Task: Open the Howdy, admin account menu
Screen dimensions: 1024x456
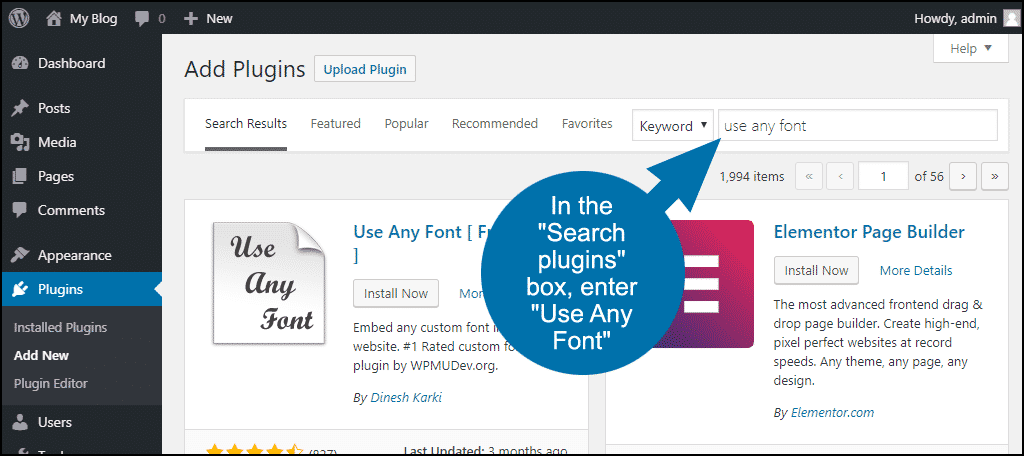Action: point(966,18)
